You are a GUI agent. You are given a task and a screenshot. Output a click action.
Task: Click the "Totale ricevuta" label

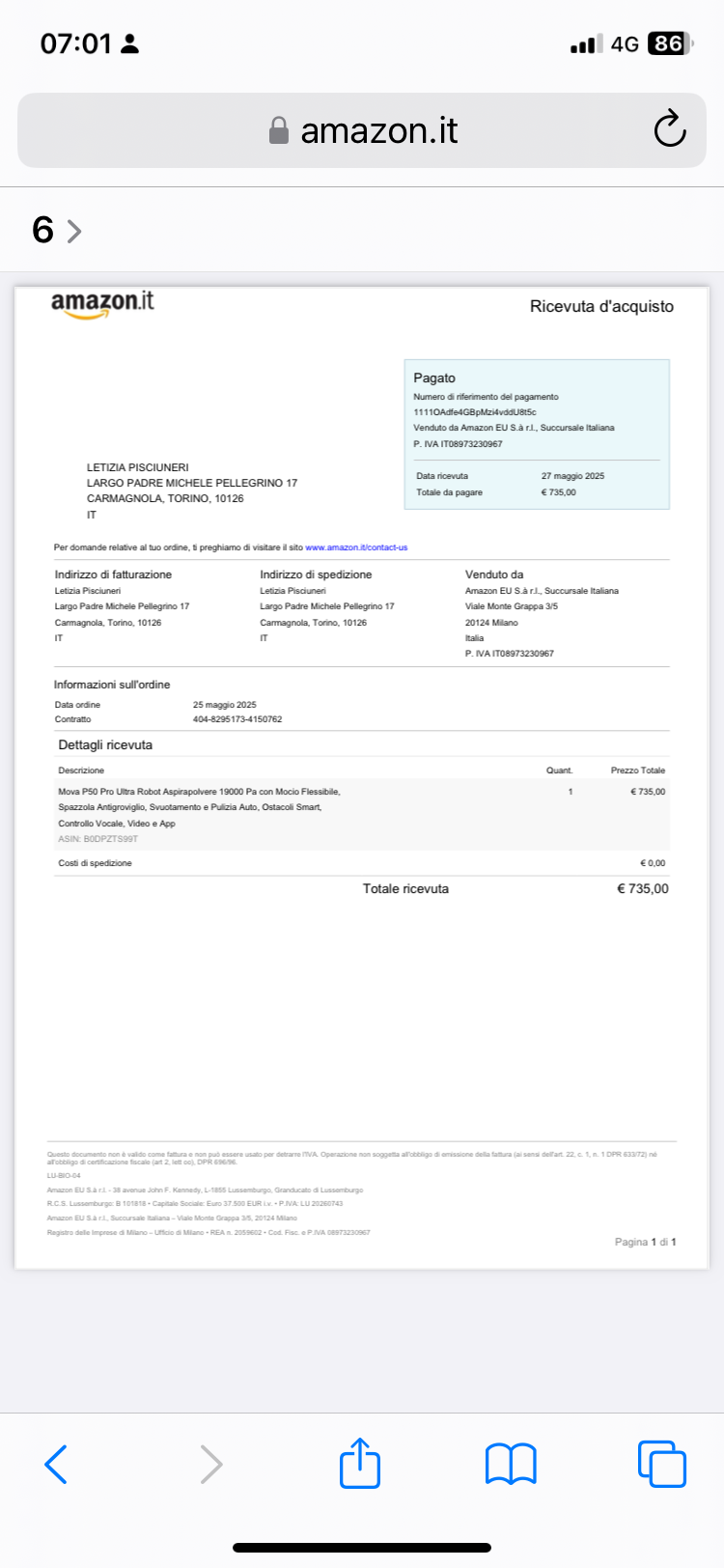coord(405,889)
